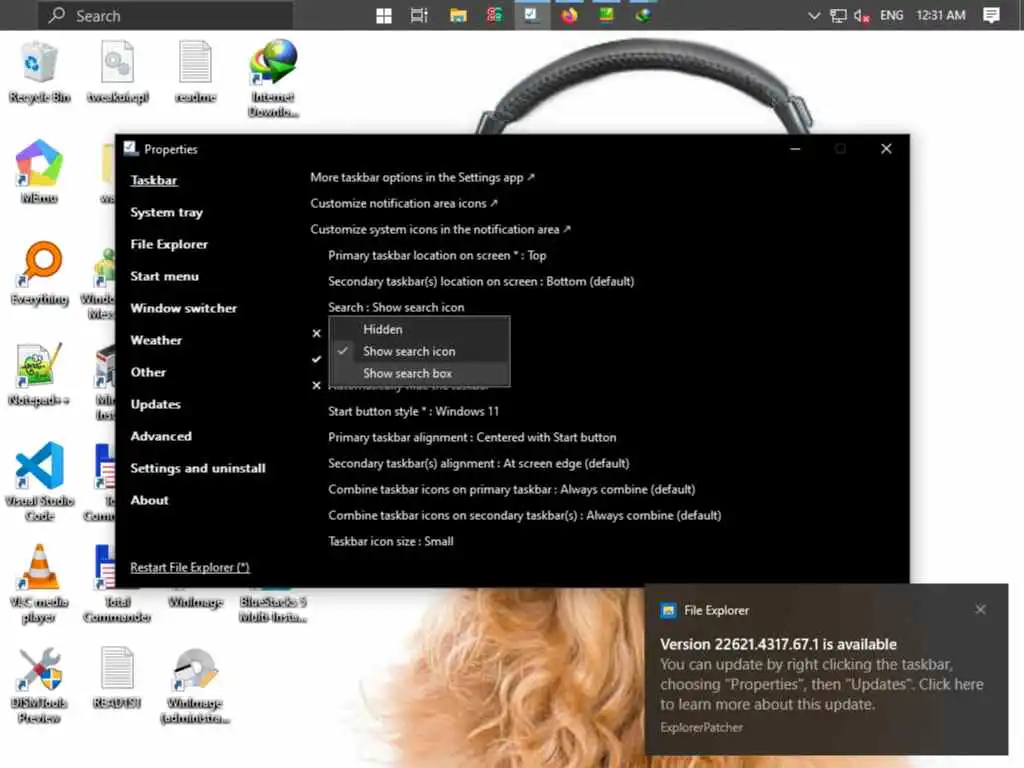This screenshot has width=1024, height=768.
Task: Change Secondary taskbar(s) location on screen
Action: click(481, 281)
